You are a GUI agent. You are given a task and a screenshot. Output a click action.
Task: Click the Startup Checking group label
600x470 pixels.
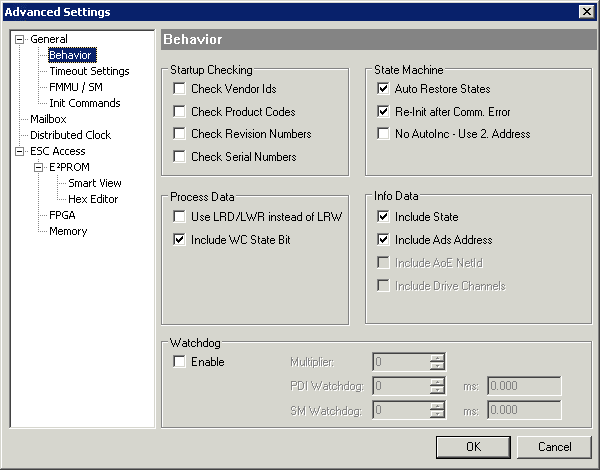[x=211, y=70]
